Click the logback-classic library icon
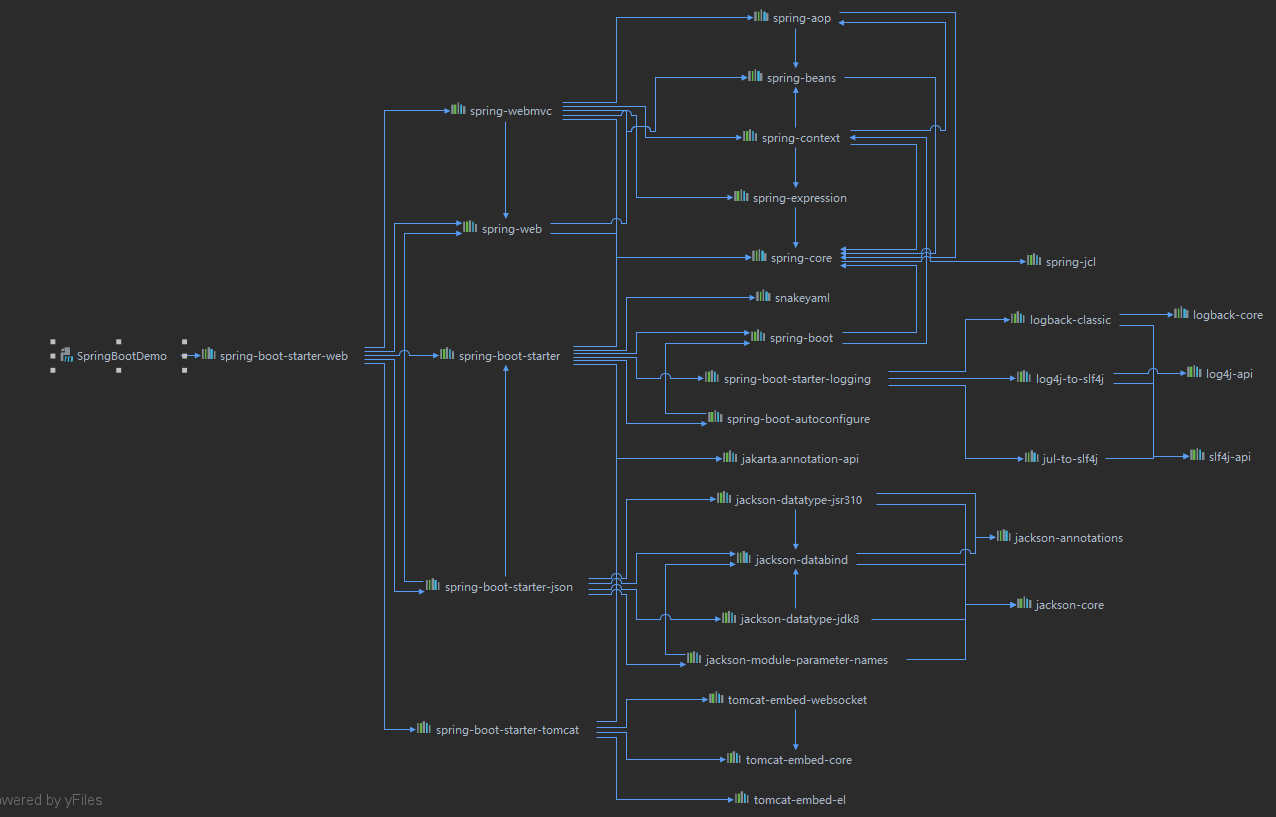1276x817 pixels. [1018, 318]
